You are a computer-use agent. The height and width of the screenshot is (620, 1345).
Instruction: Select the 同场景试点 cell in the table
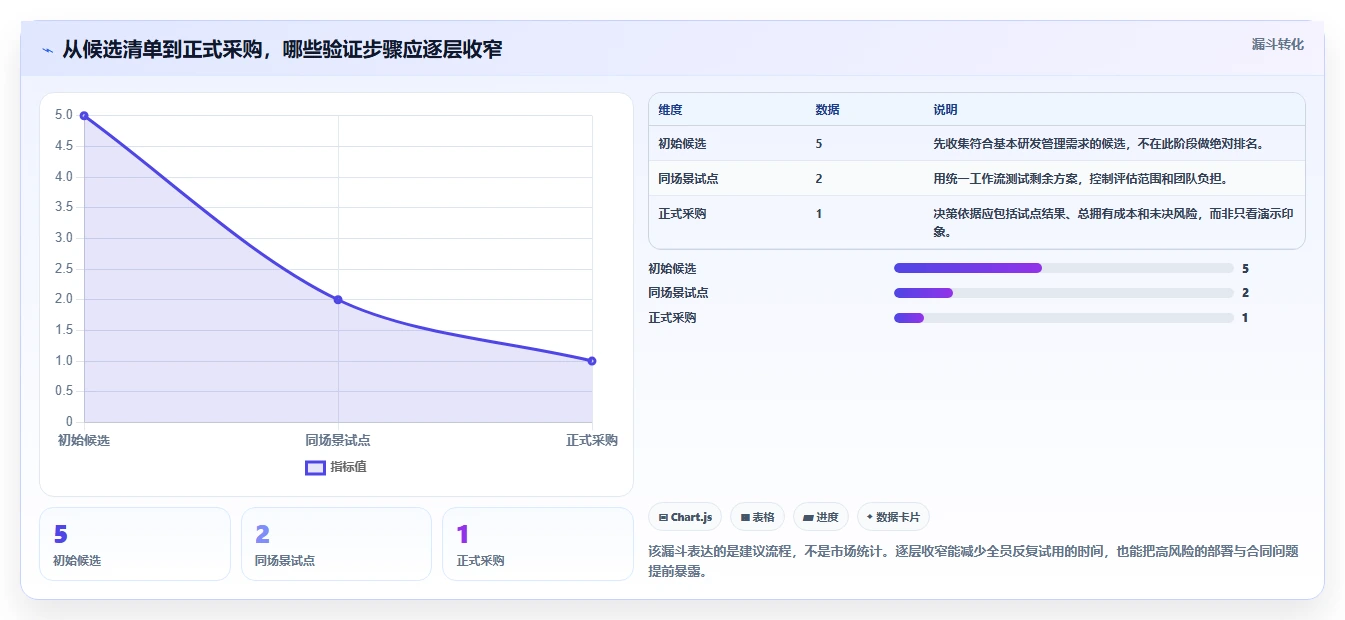coord(688,179)
